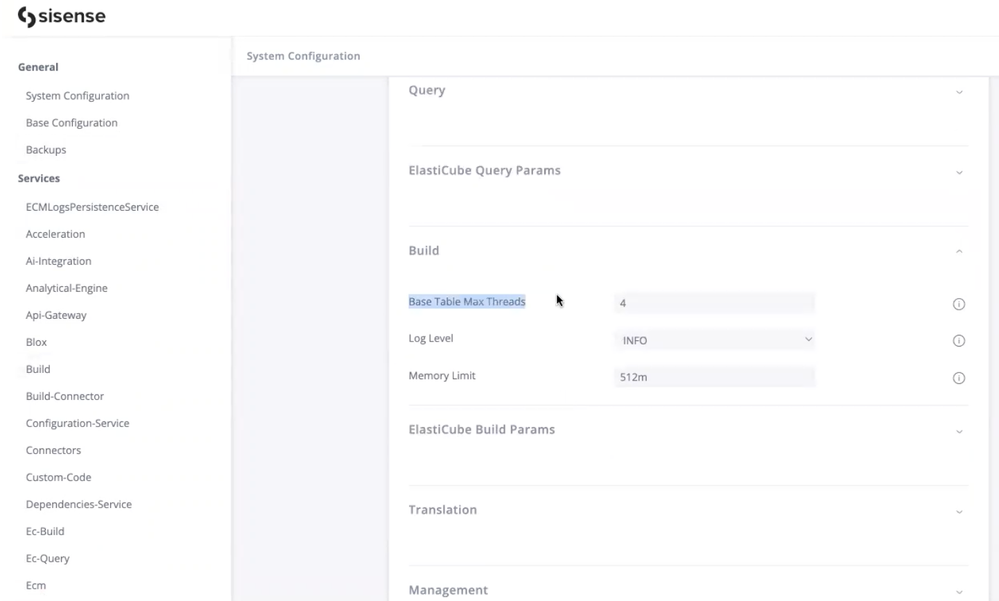Click the Sisense logo

pos(62,17)
